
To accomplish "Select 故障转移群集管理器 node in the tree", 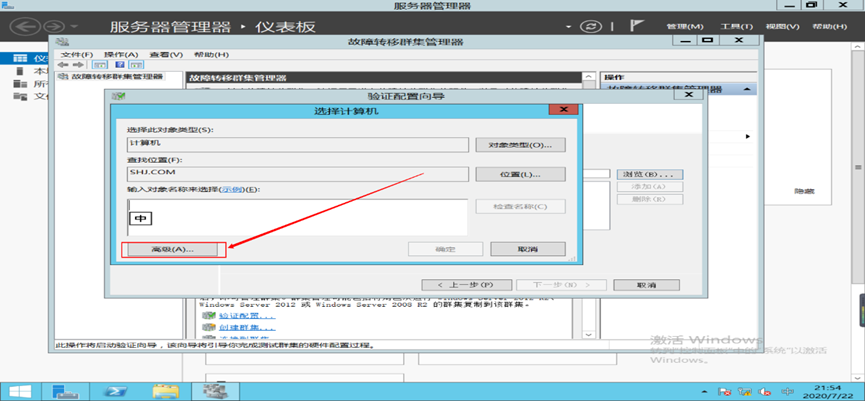I will click(x=117, y=76).
